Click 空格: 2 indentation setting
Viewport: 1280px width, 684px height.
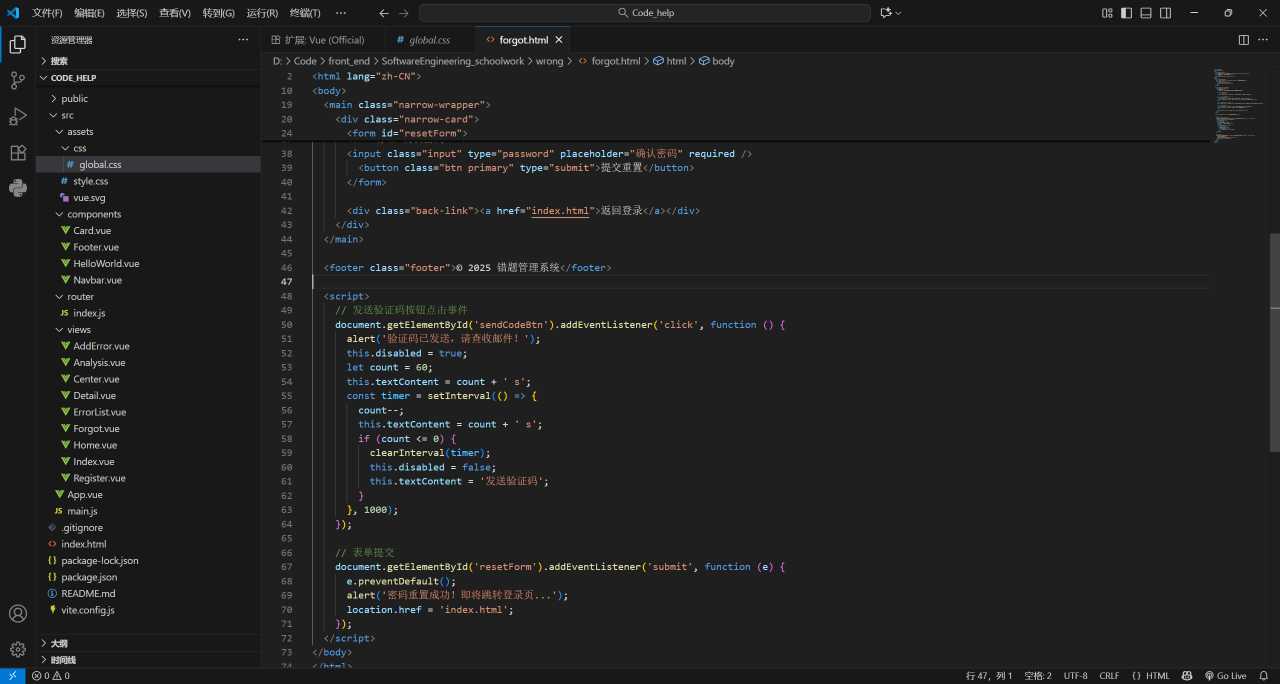[x=1038, y=676]
